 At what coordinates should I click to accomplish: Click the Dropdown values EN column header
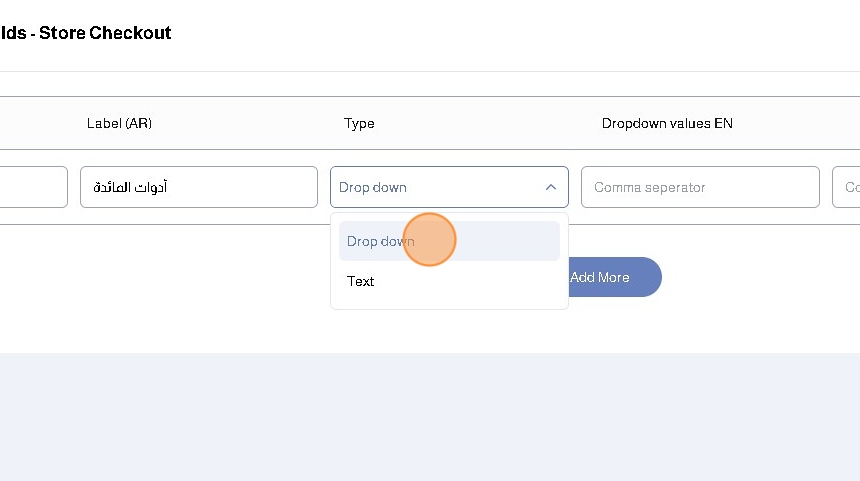tap(667, 123)
